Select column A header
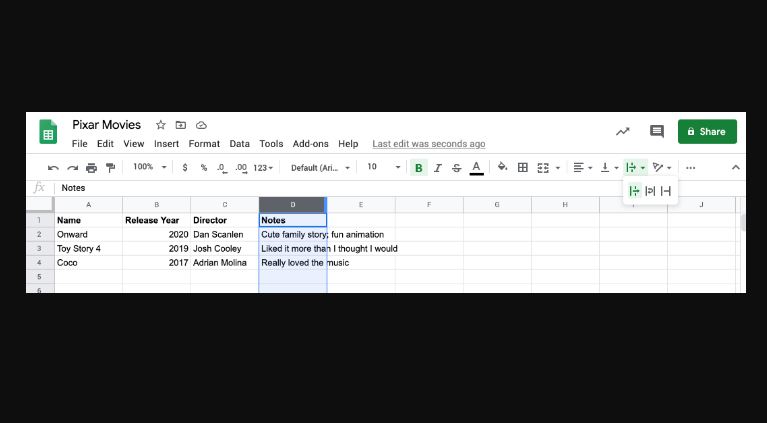The width and height of the screenshot is (767, 423). coord(89,205)
